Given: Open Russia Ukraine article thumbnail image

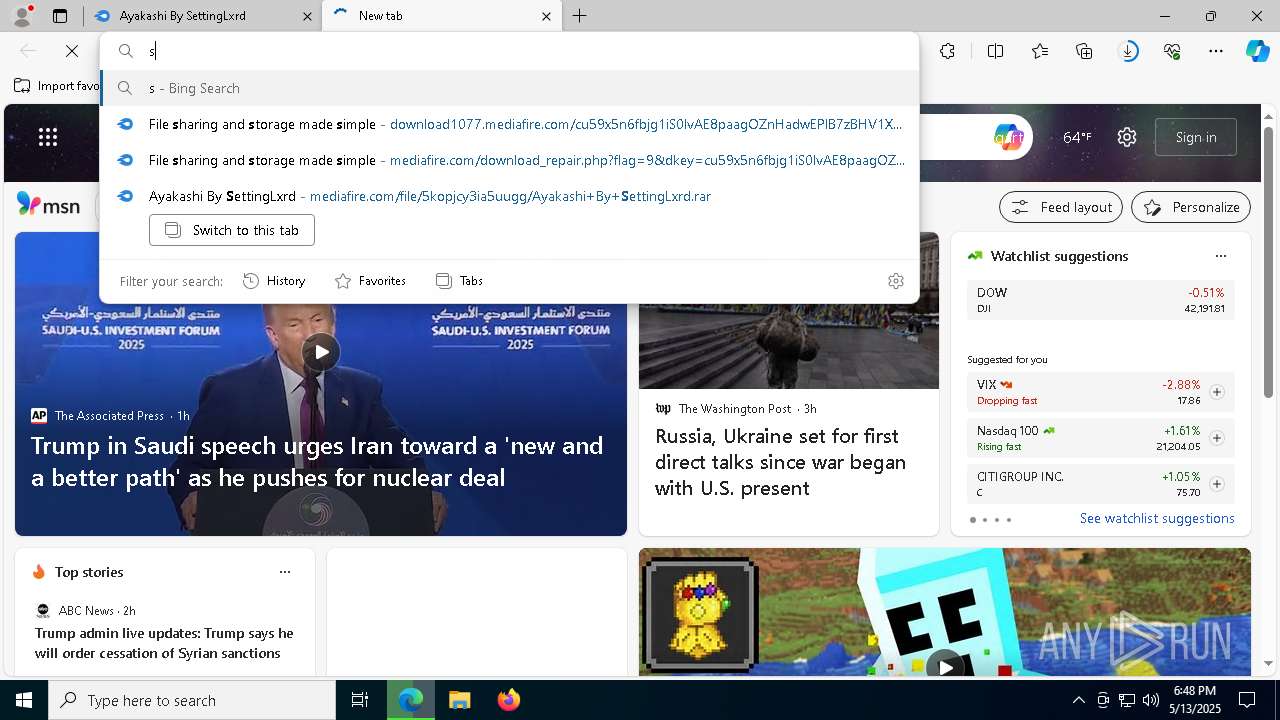Looking at the screenshot, I should coord(789,346).
